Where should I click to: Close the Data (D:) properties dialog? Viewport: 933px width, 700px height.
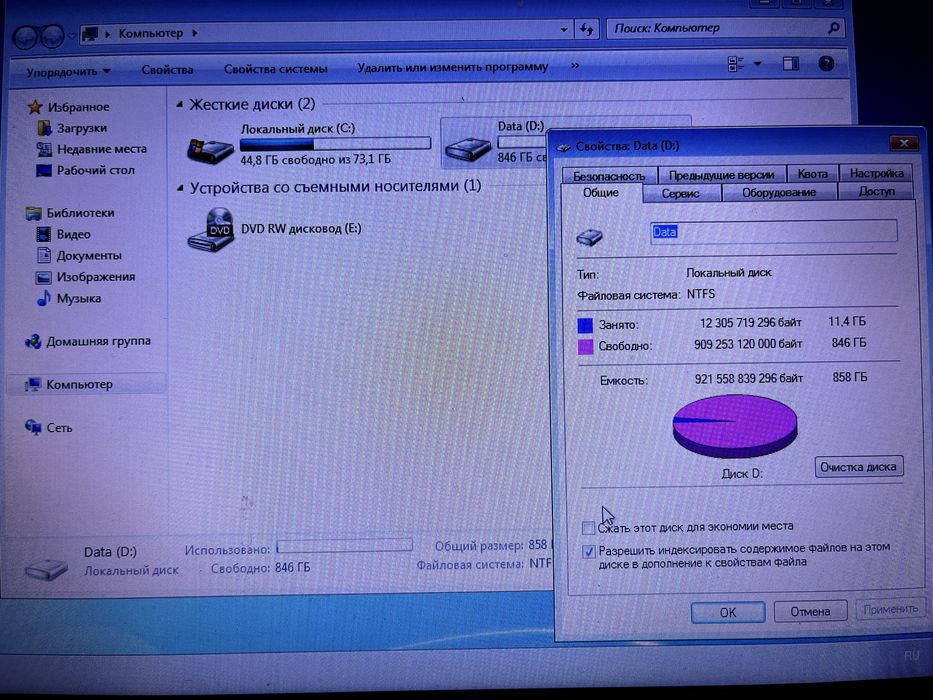(x=903, y=143)
